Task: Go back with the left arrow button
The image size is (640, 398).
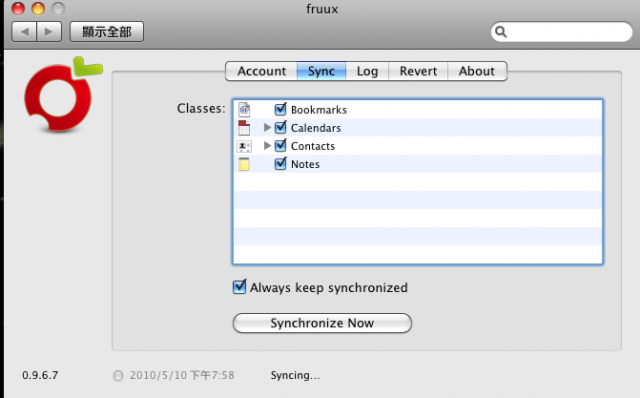Action: [24, 31]
